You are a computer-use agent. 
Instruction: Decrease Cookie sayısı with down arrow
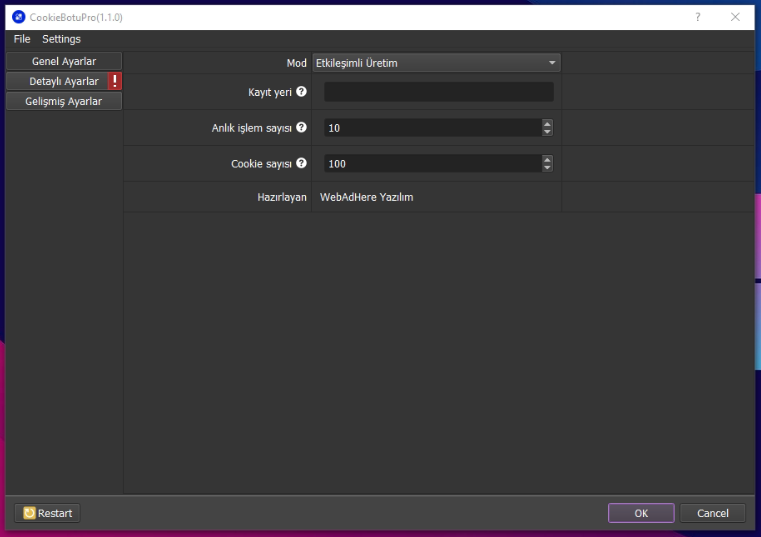point(547,168)
